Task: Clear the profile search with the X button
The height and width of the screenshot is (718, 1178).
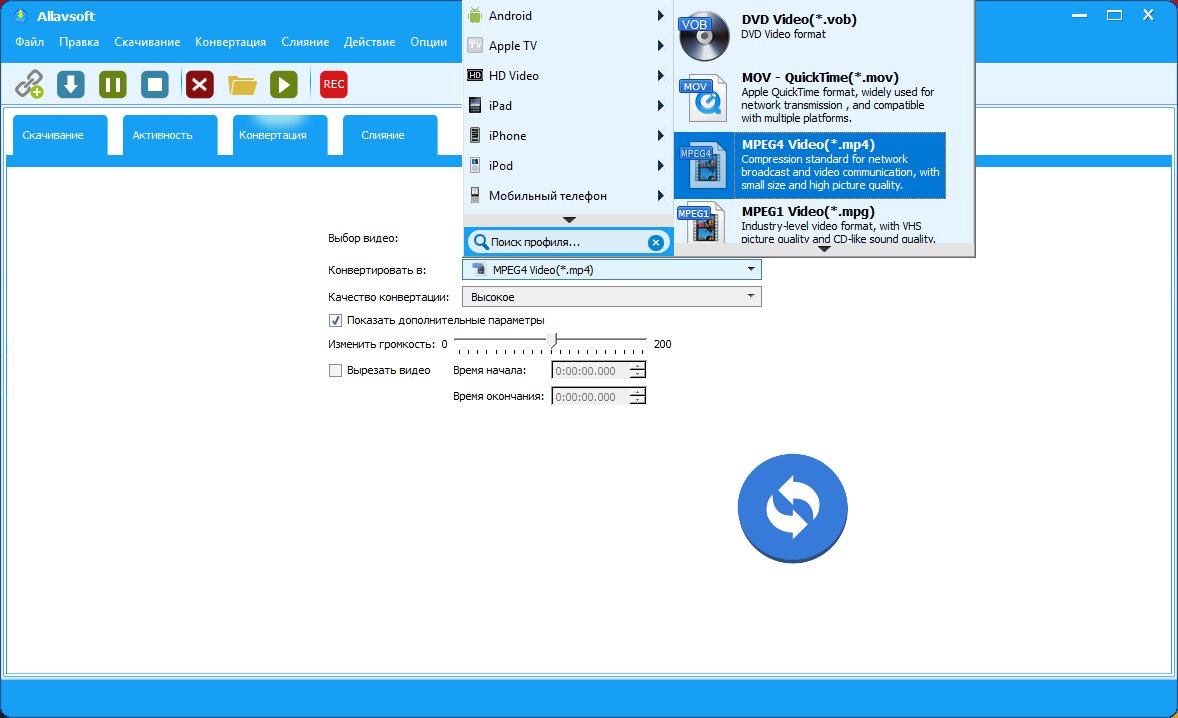Action: pos(655,242)
